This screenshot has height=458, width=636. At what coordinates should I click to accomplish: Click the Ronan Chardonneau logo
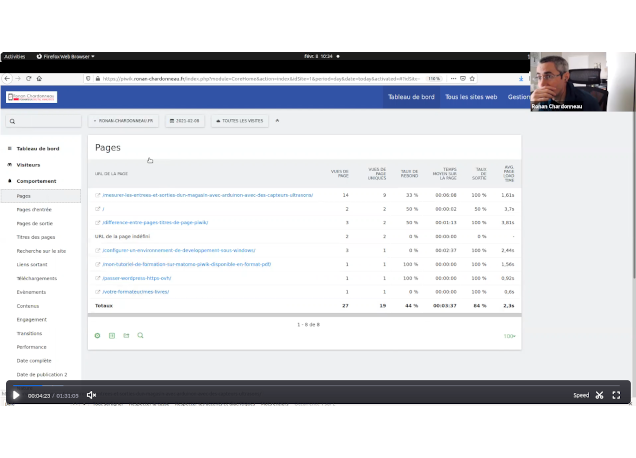point(32,97)
